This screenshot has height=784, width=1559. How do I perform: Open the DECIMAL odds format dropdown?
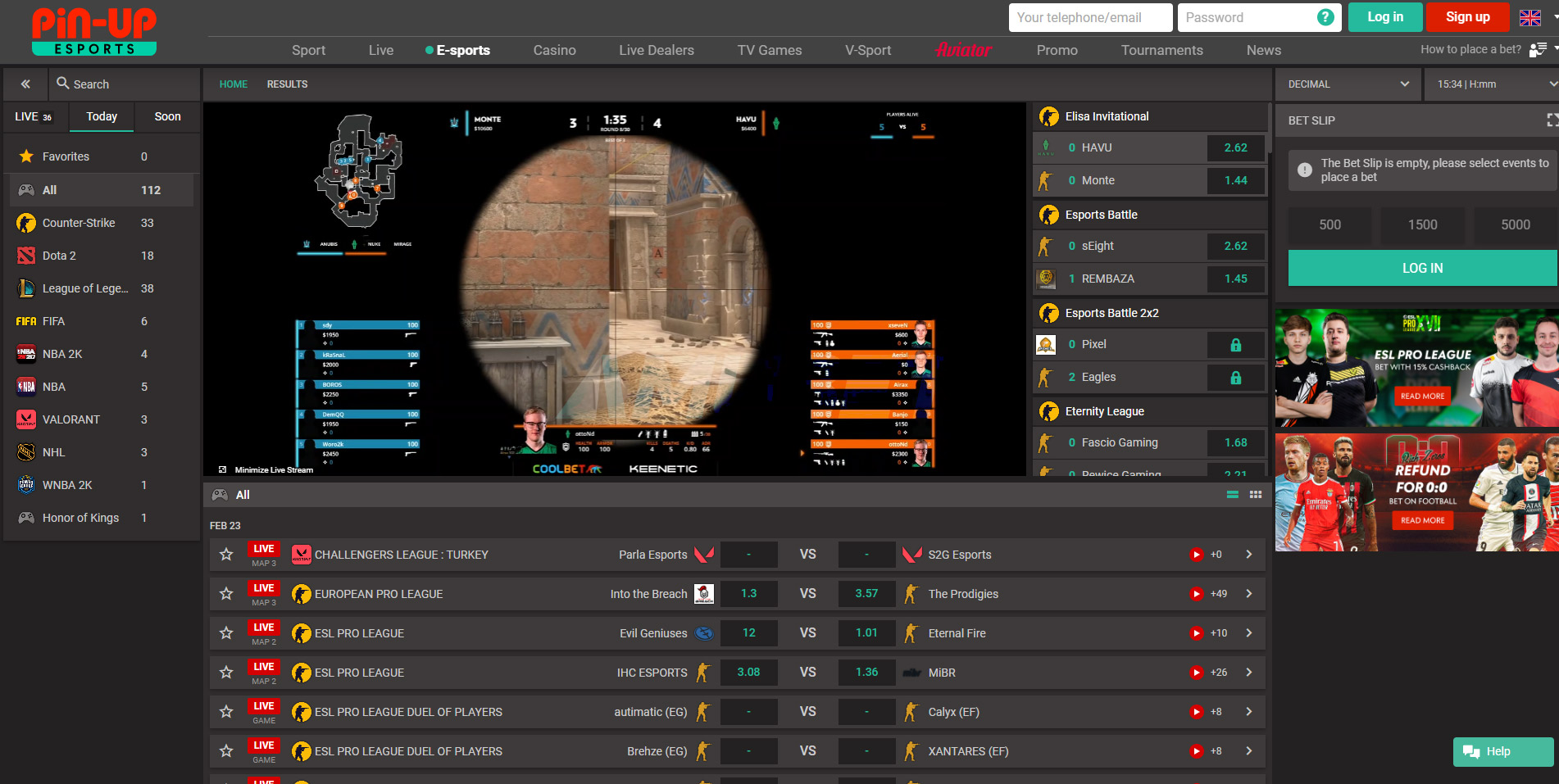(1348, 84)
